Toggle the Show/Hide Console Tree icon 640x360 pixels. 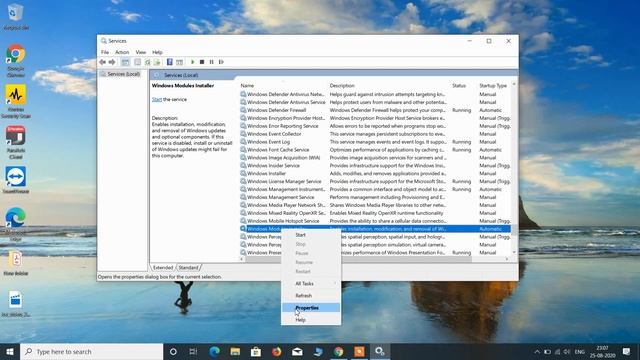click(x=125, y=62)
